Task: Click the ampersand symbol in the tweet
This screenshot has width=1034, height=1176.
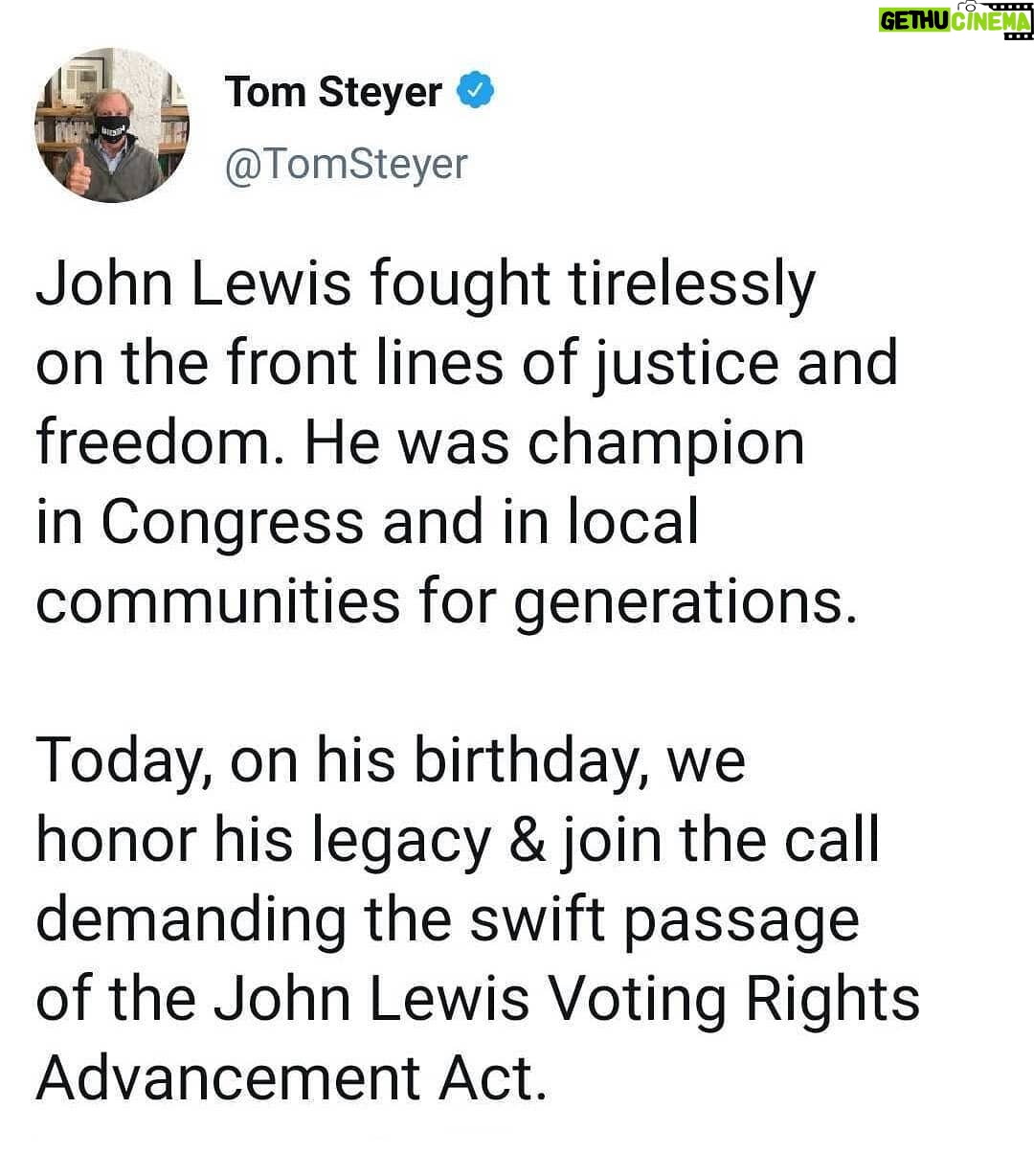Action: pyautogui.click(x=526, y=840)
